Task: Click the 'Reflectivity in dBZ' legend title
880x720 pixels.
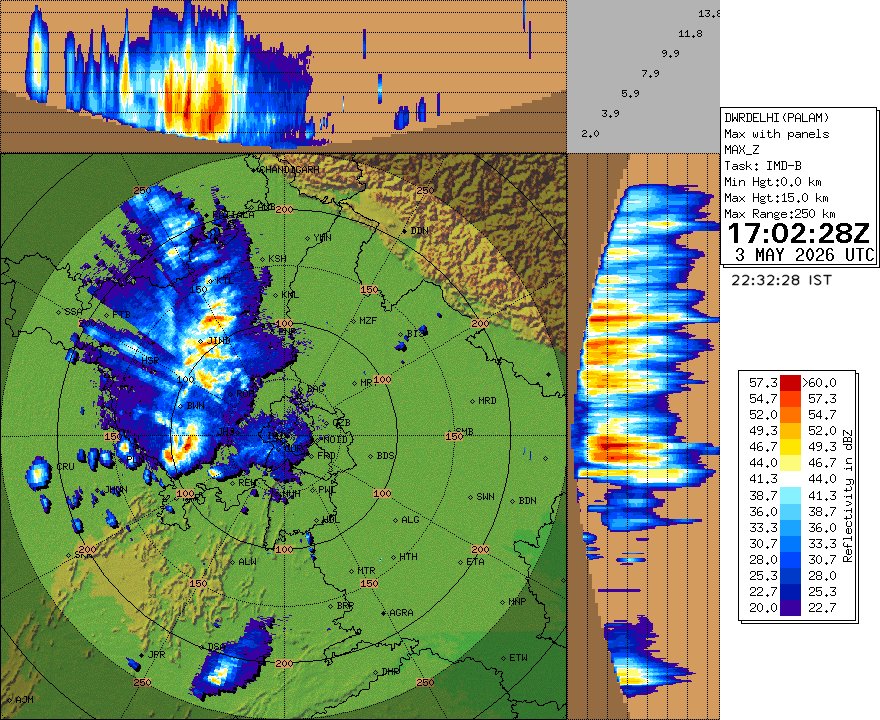Action: pyautogui.click(x=847, y=496)
